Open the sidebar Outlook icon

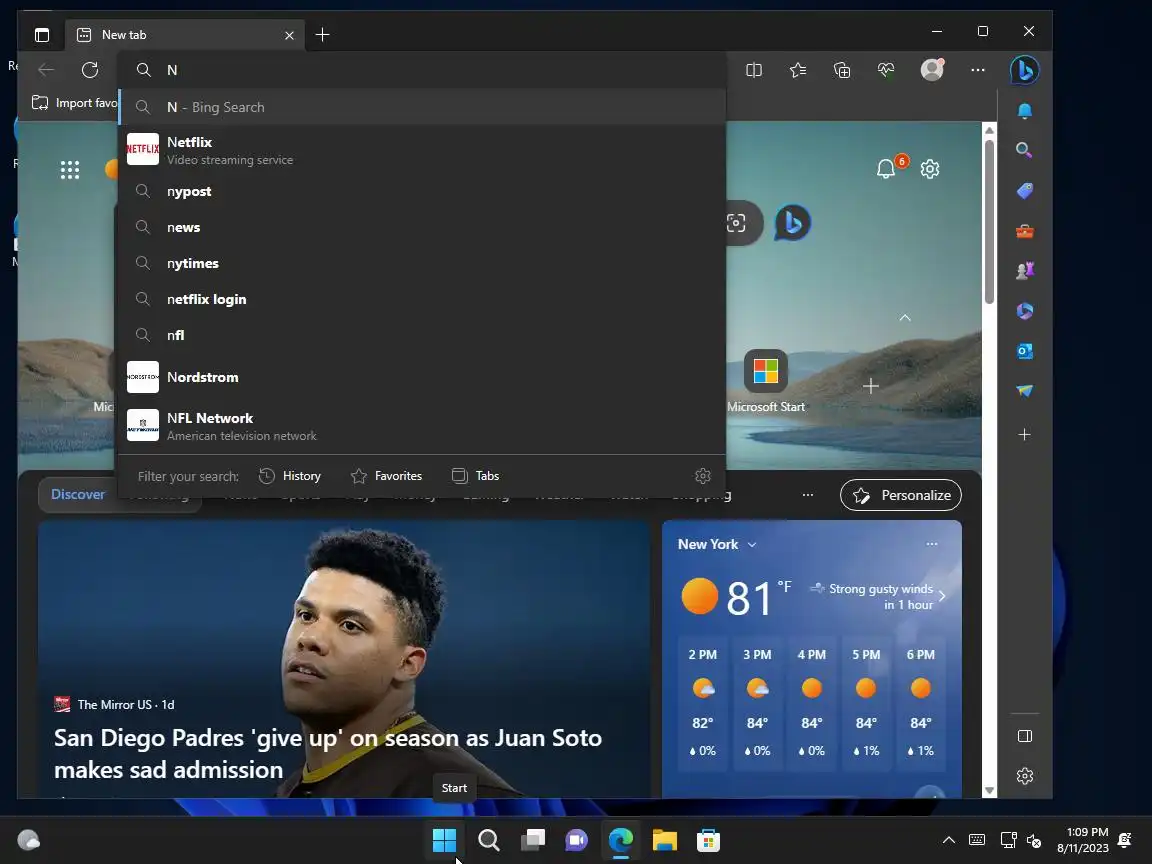click(1024, 351)
